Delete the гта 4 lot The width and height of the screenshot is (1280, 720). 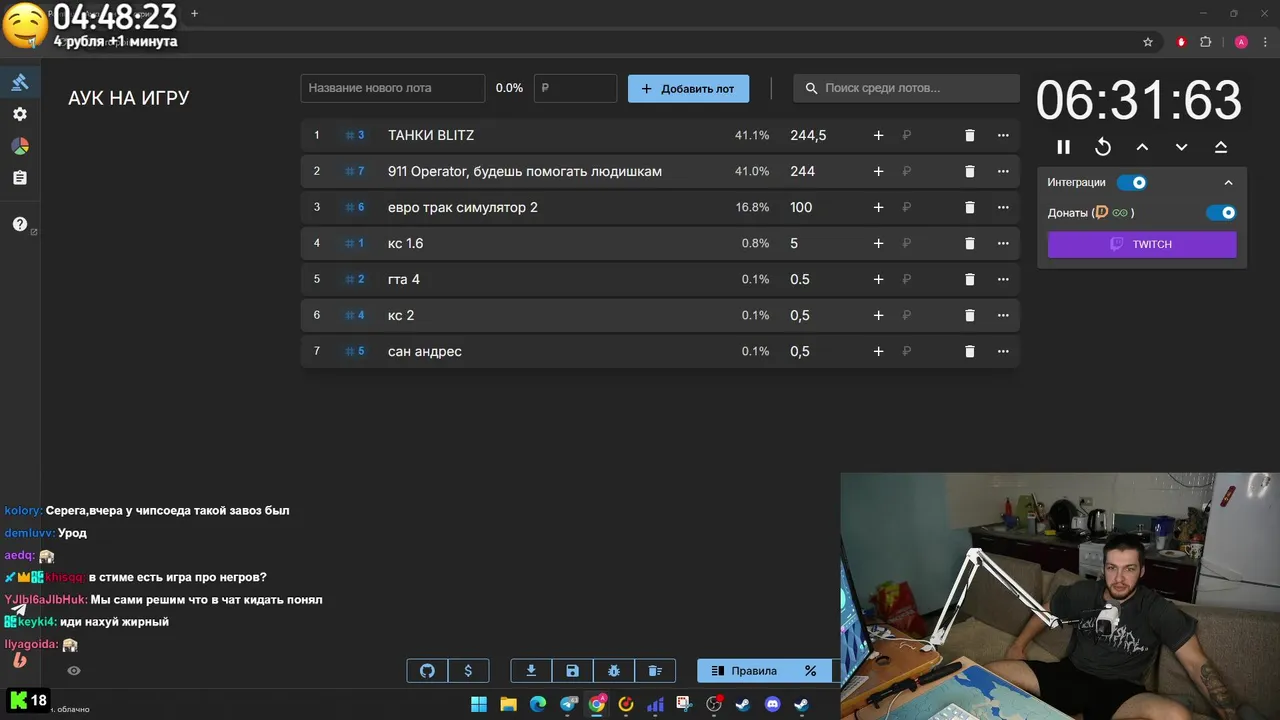pos(969,279)
